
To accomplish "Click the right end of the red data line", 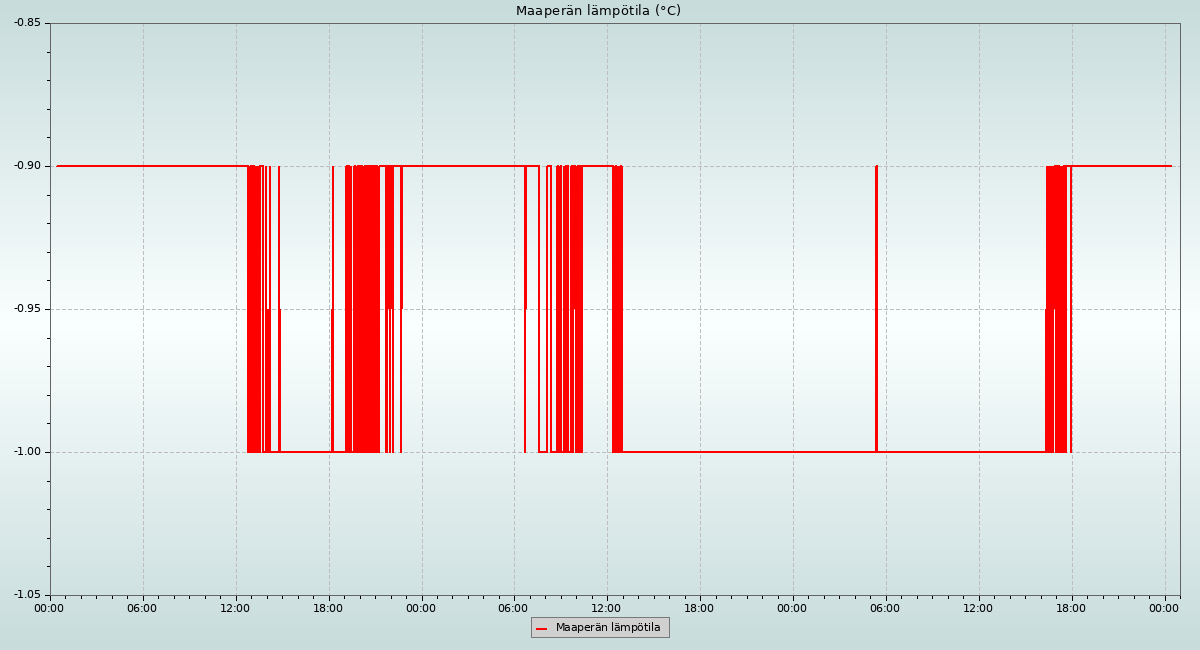I will [1170, 166].
